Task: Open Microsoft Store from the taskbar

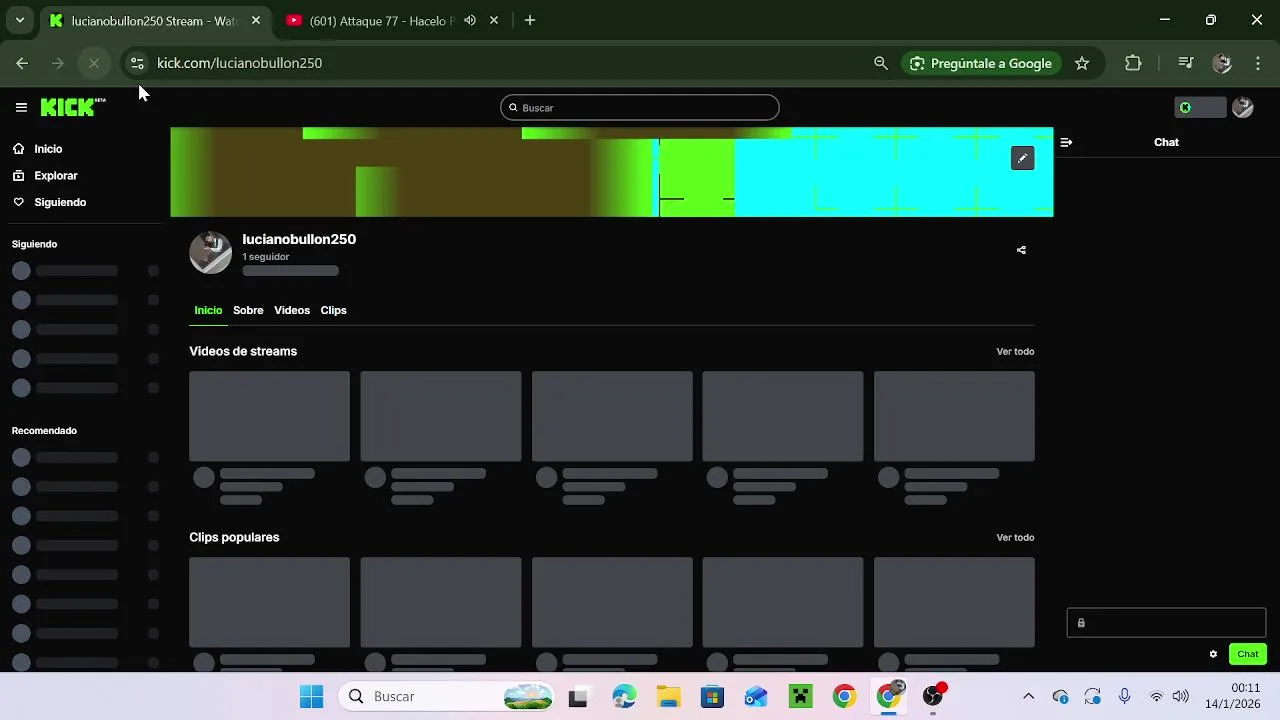Action: (x=712, y=696)
